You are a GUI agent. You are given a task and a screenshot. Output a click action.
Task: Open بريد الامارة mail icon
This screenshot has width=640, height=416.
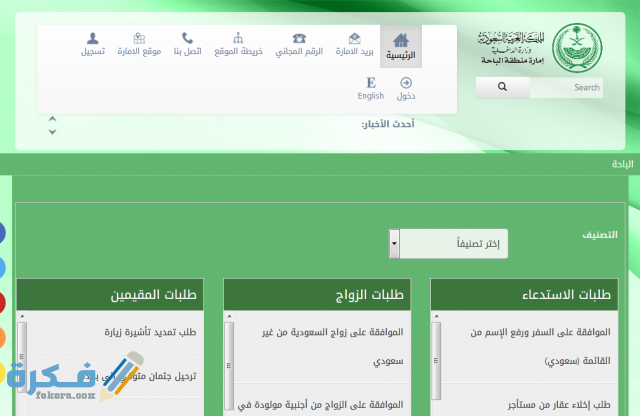pyautogui.click(x=355, y=38)
